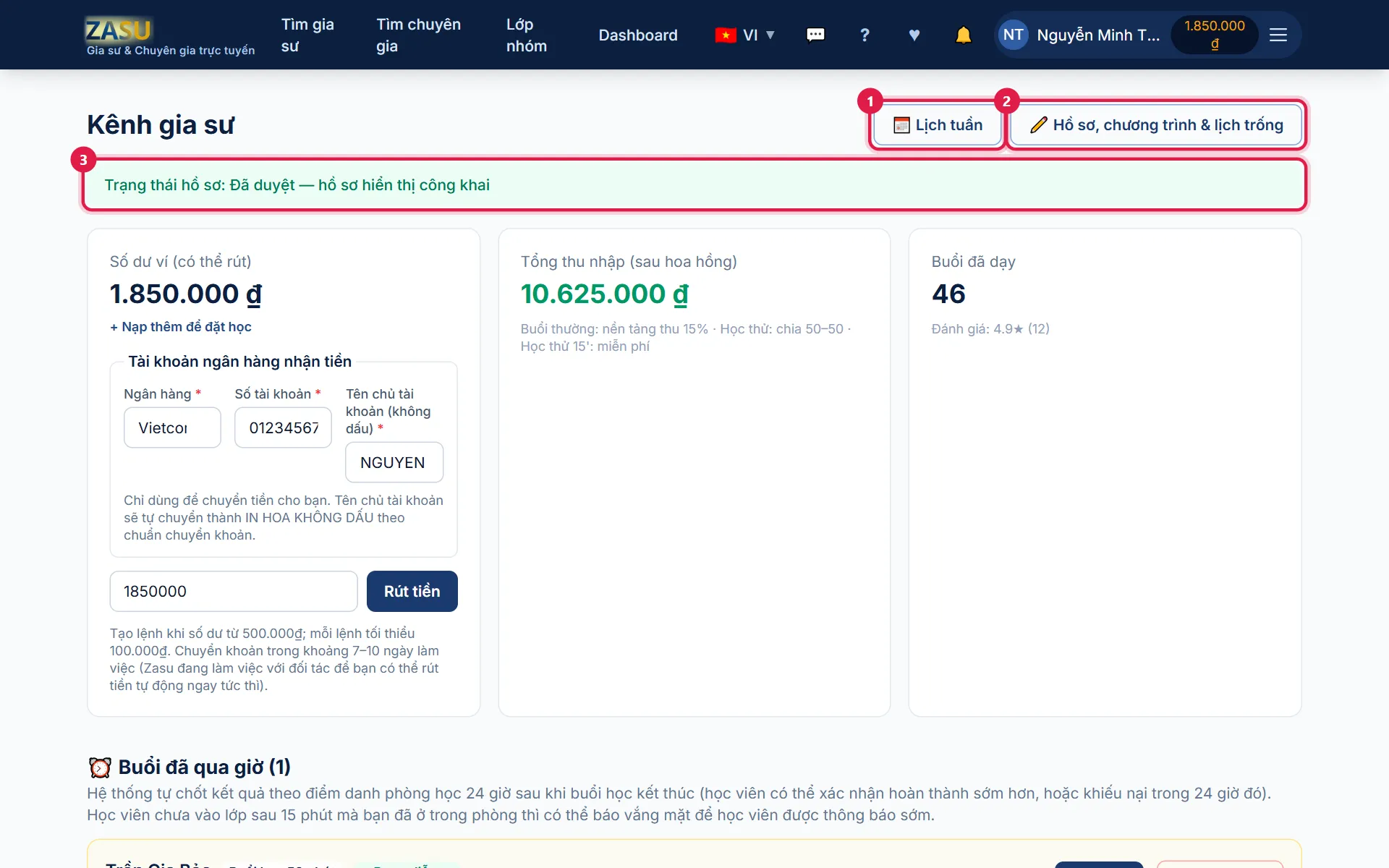1389x868 pixels.
Task: Open the VI language dropdown
Action: click(x=745, y=35)
